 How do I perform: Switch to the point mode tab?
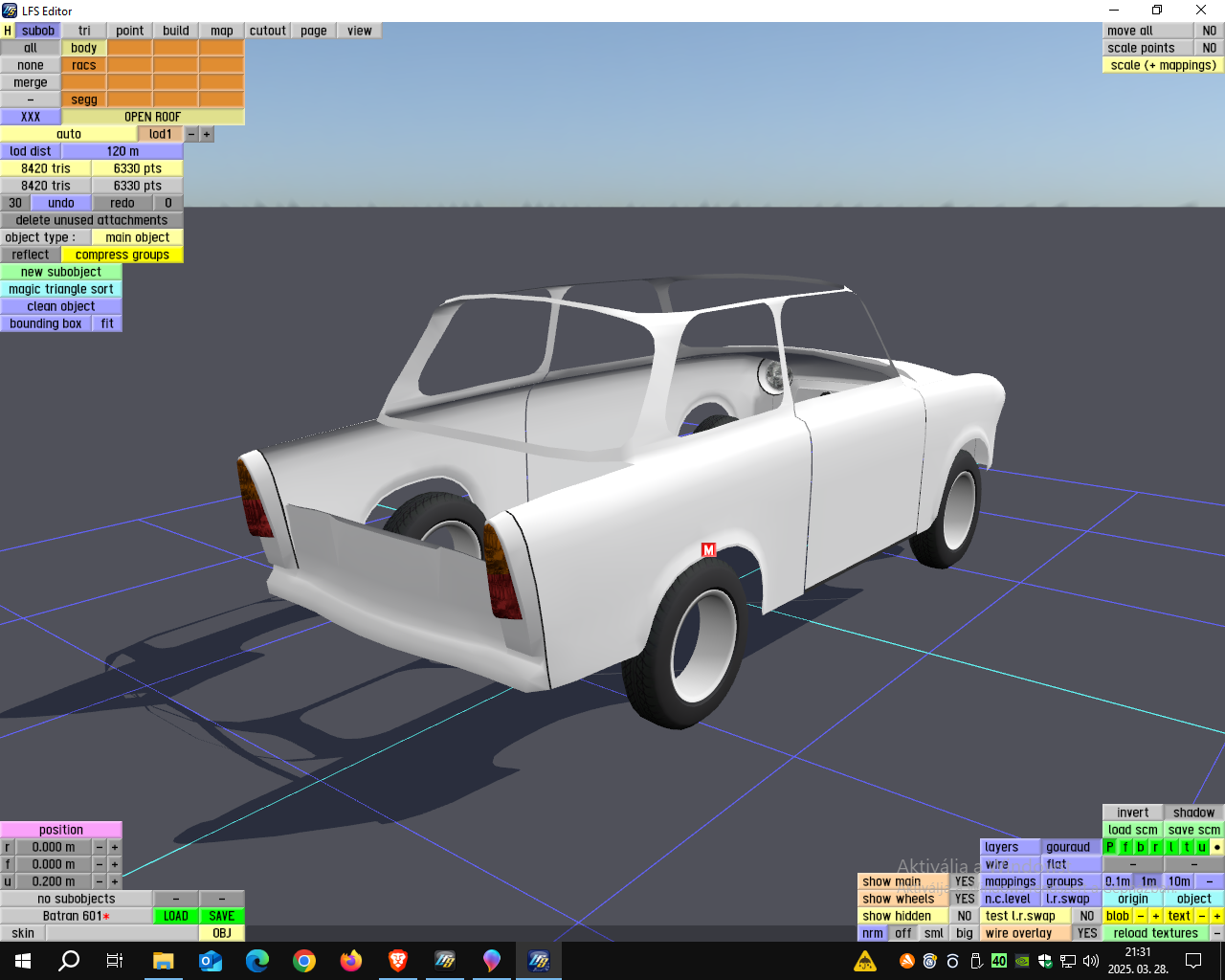130,31
